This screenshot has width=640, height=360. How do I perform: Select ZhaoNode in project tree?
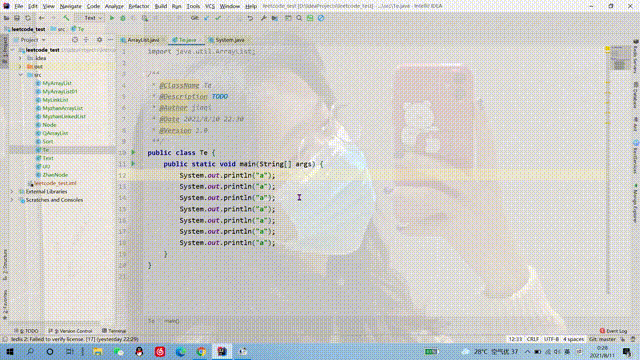(55, 175)
